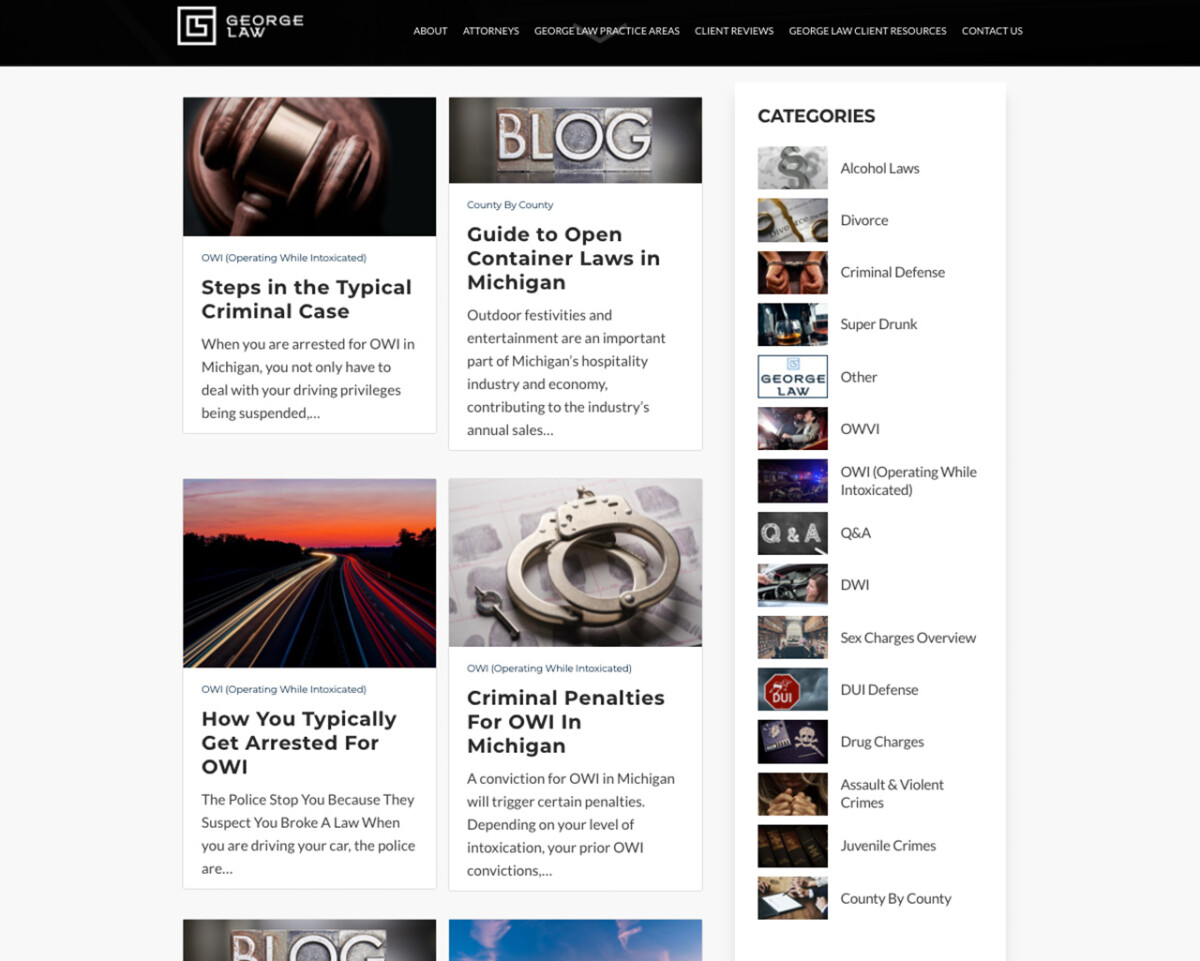Click the highway light trails post image
The image size is (1200, 961).
(309, 573)
